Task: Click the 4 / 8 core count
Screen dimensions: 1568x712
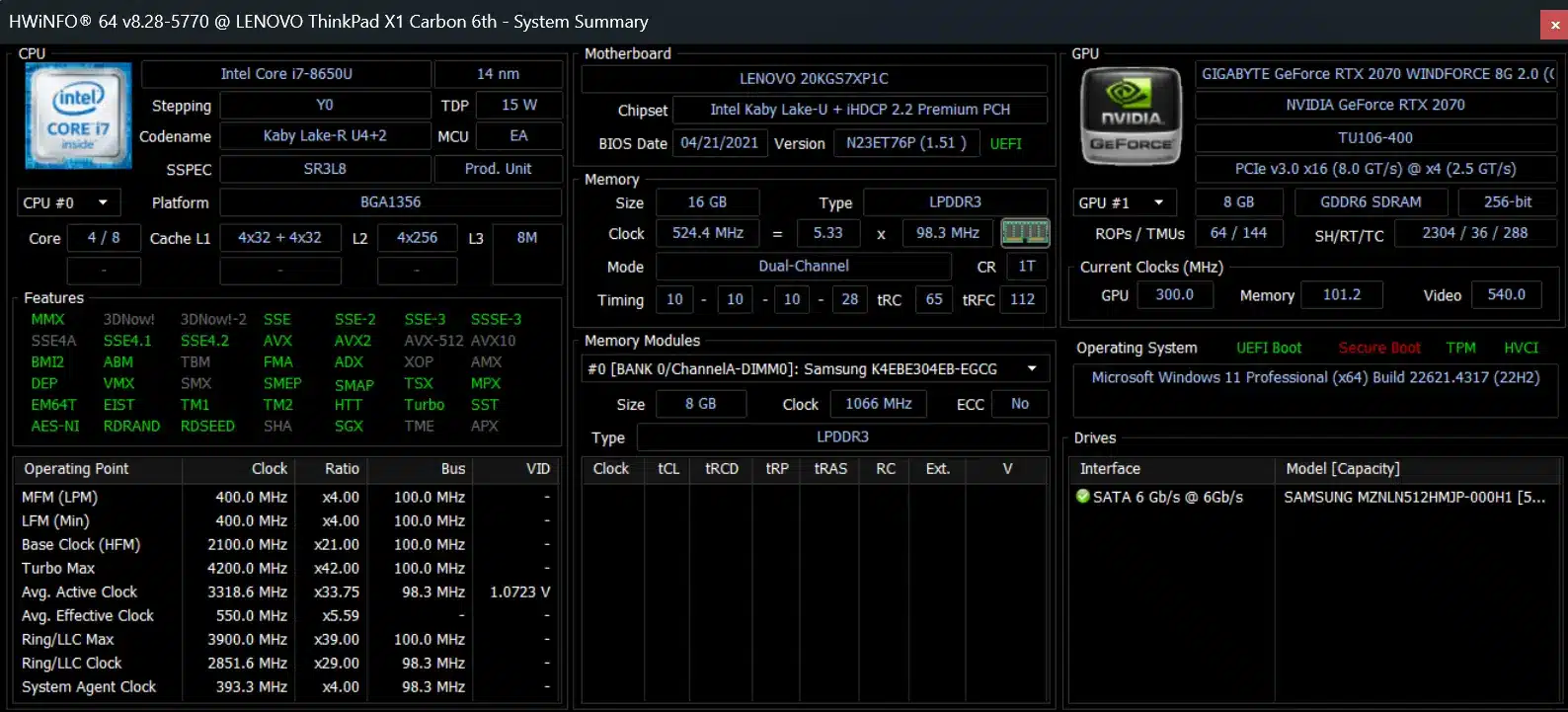Action: click(104, 238)
